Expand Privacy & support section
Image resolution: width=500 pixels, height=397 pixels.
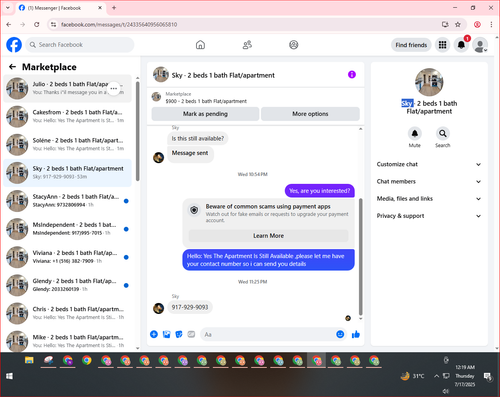[x=429, y=216]
